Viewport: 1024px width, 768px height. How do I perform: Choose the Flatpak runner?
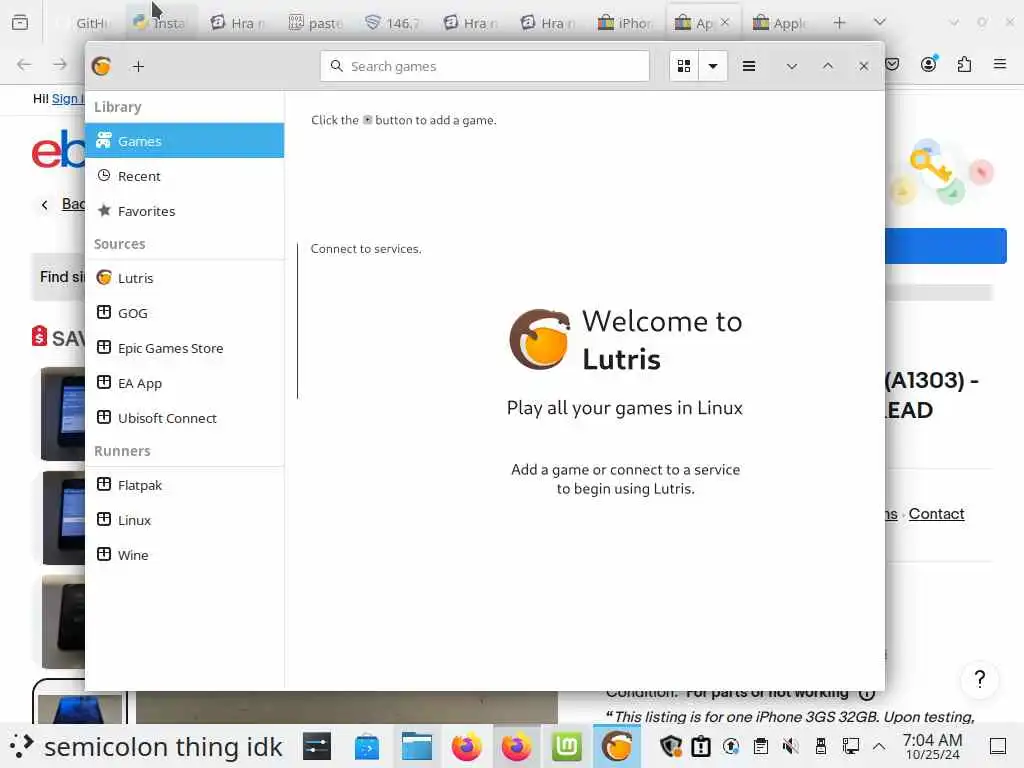tap(184, 485)
